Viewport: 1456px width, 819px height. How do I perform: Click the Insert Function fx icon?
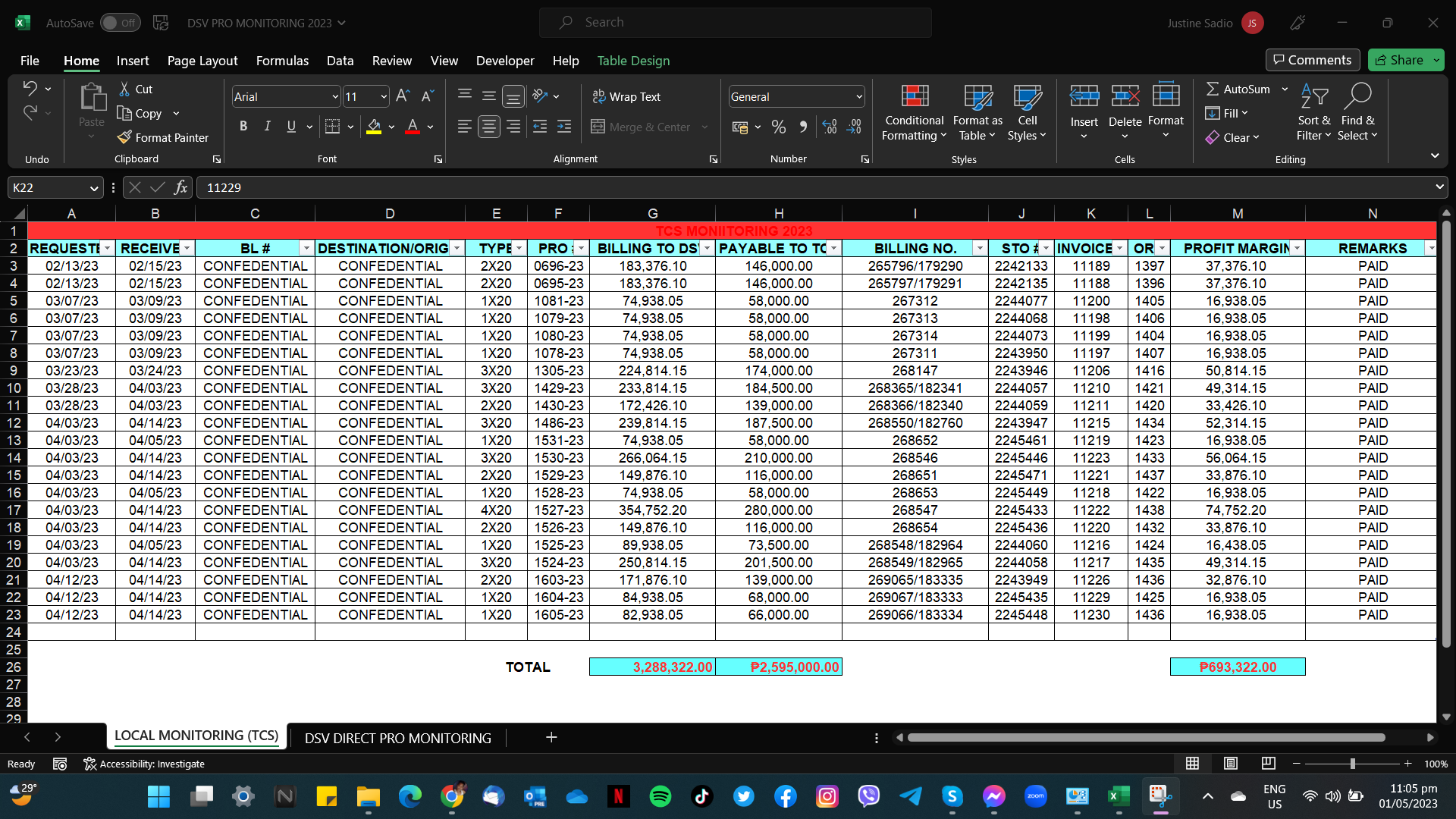coord(180,187)
